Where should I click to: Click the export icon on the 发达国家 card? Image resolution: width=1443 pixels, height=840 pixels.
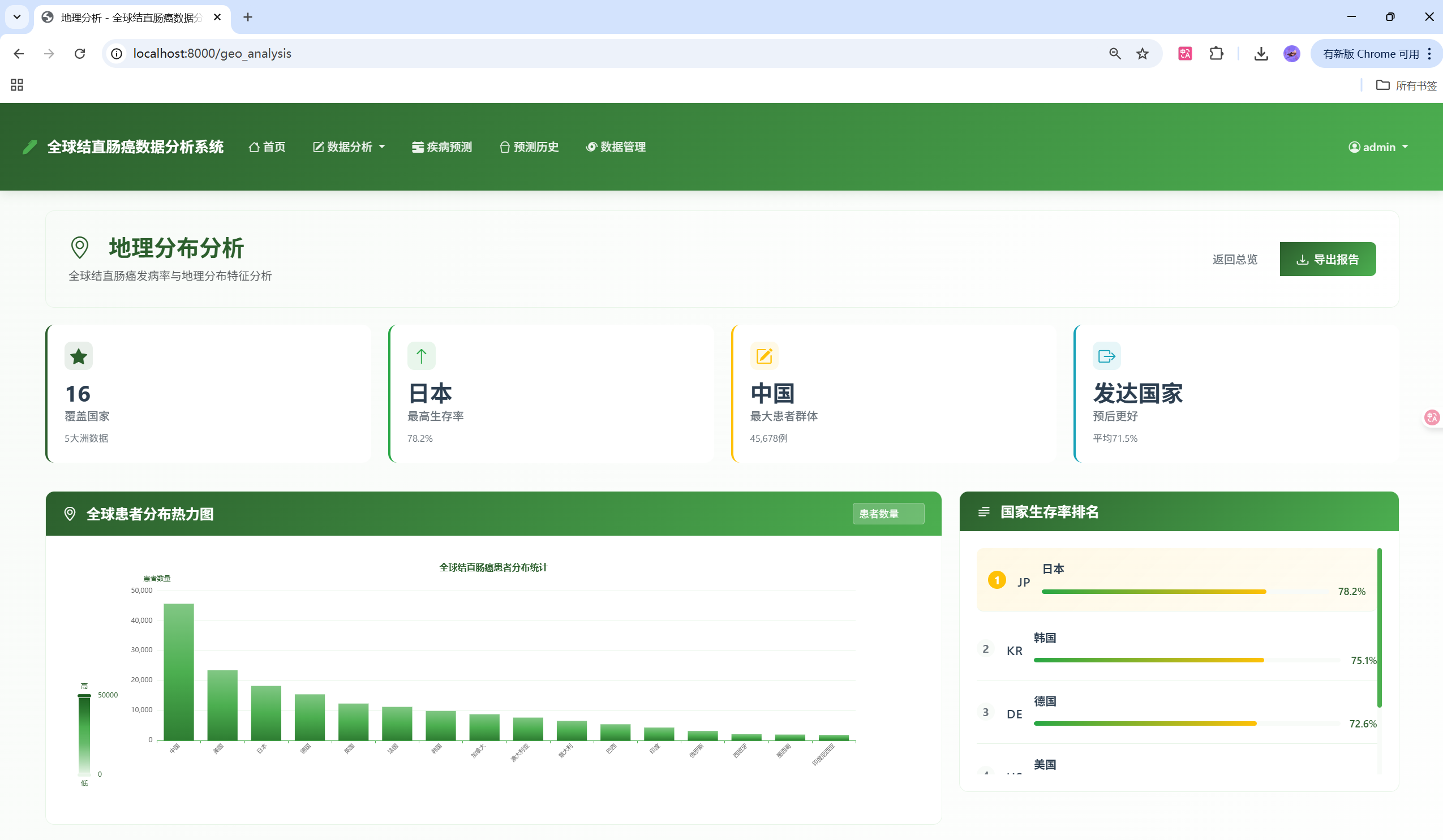pyautogui.click(x=1106, y=355)
